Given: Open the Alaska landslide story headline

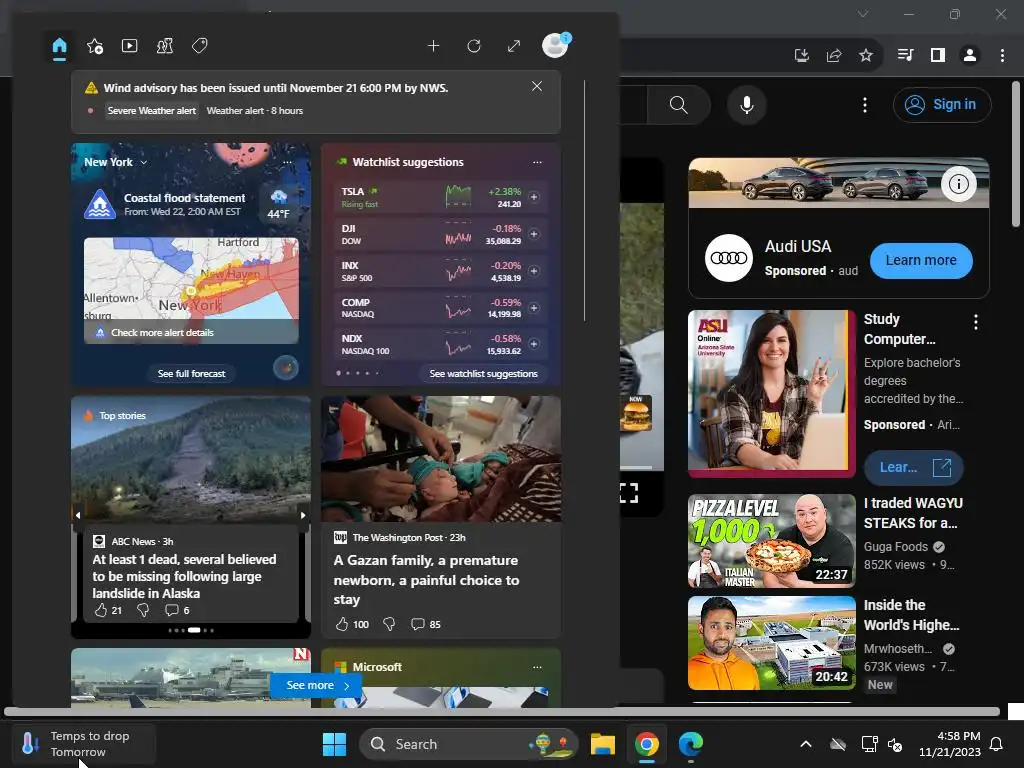Looking at the screenshot, I should click(x=184, y=576).
